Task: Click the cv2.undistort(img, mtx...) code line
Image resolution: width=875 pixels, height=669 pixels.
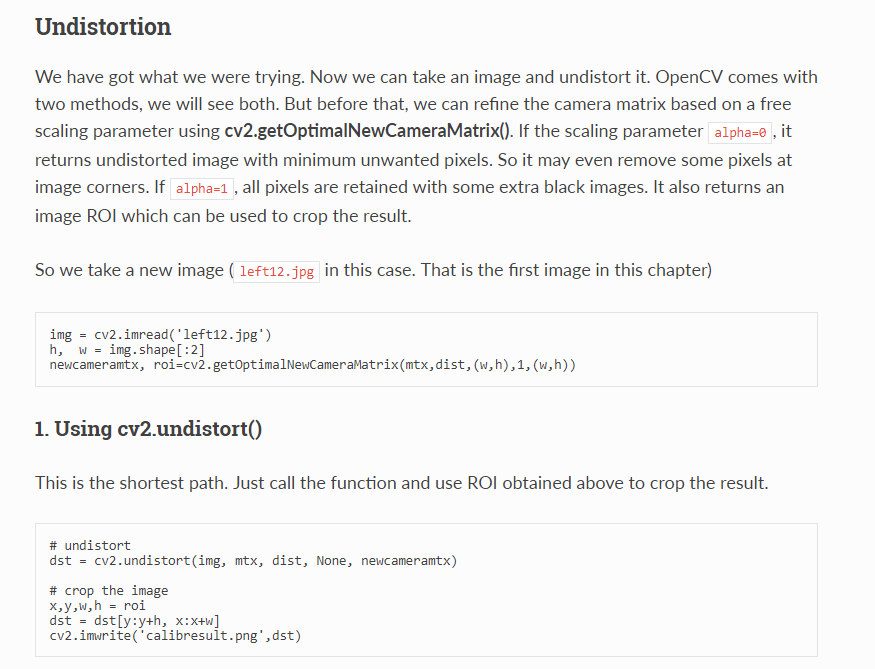Action: (253, 561)
